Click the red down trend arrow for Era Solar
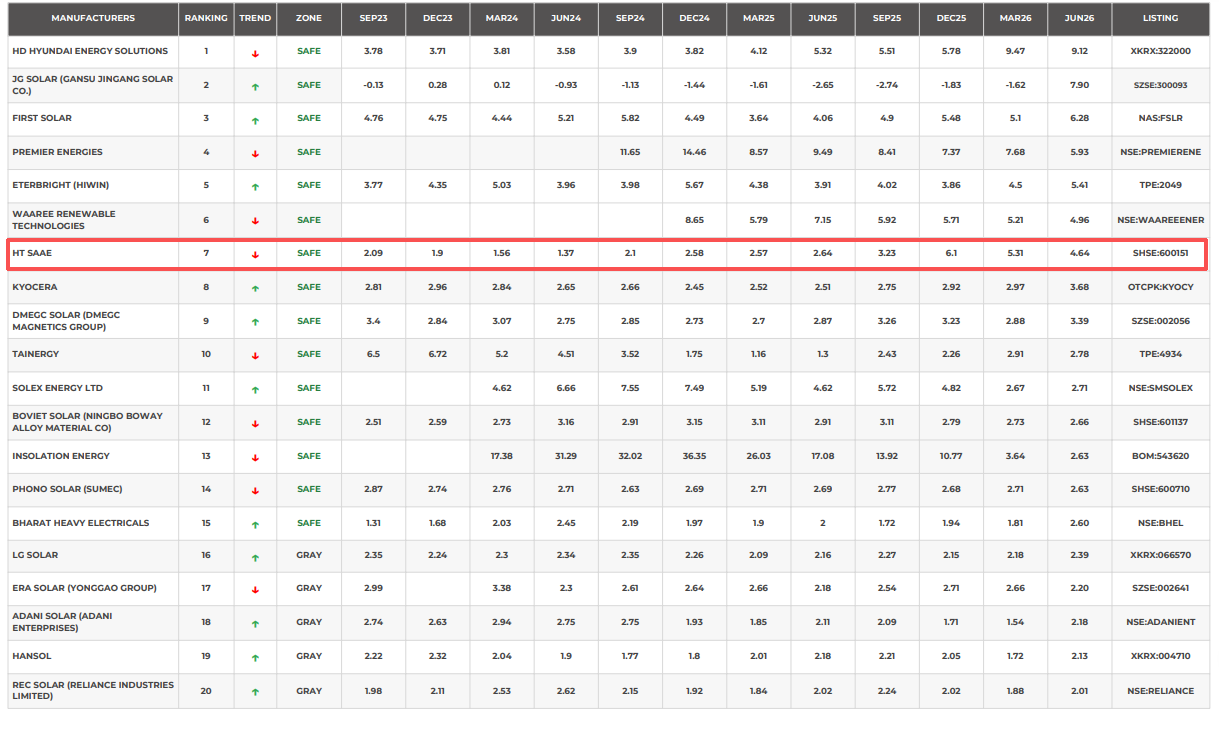Viewport: 1219px width, 731px height. pyautogui.click(x=255, y=589)
